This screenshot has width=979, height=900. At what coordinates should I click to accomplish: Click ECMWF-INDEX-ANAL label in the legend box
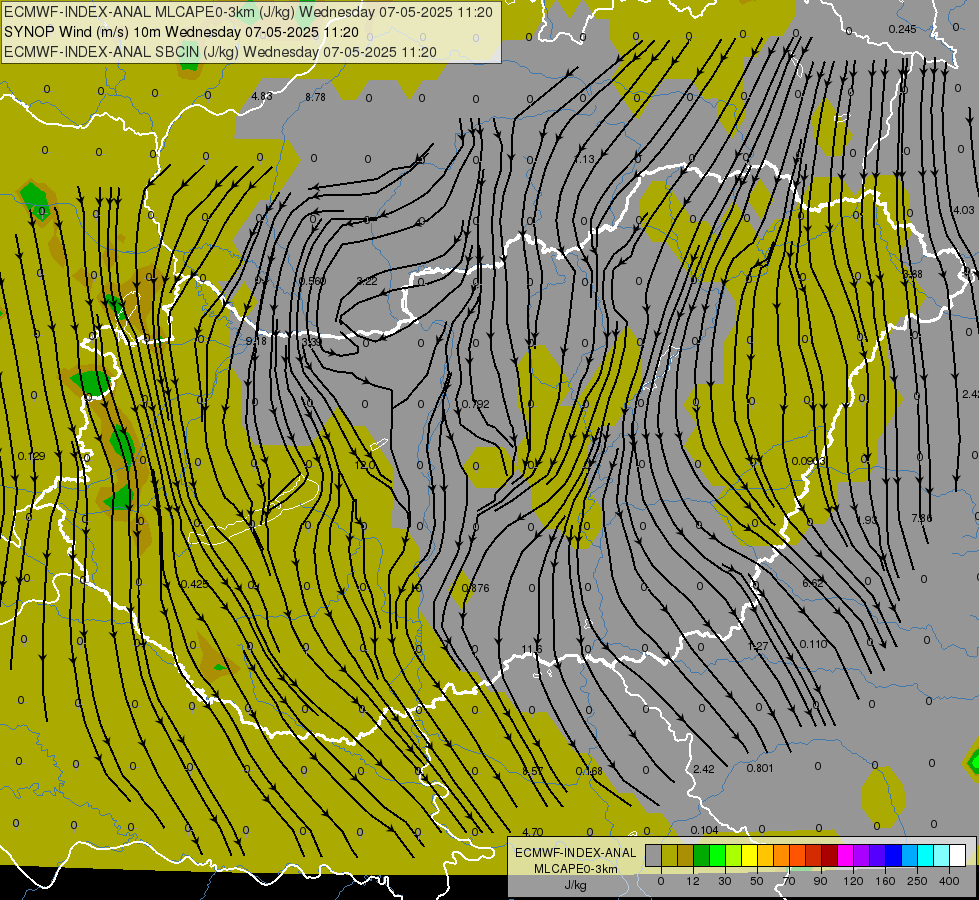[575, 853]
